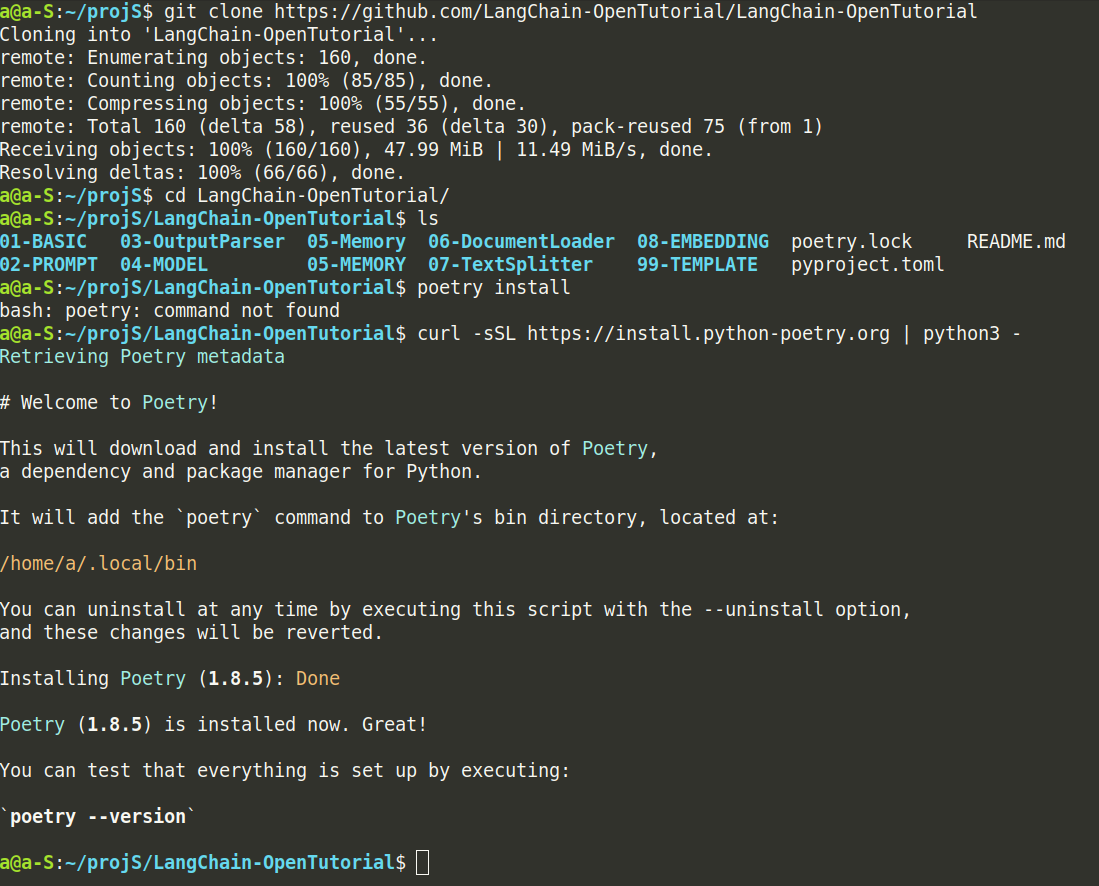This screenshot has height=886, width=1099.
Task: Click the 'pack-reused 75 (from 1)' text
Action: tap(697, 127)
